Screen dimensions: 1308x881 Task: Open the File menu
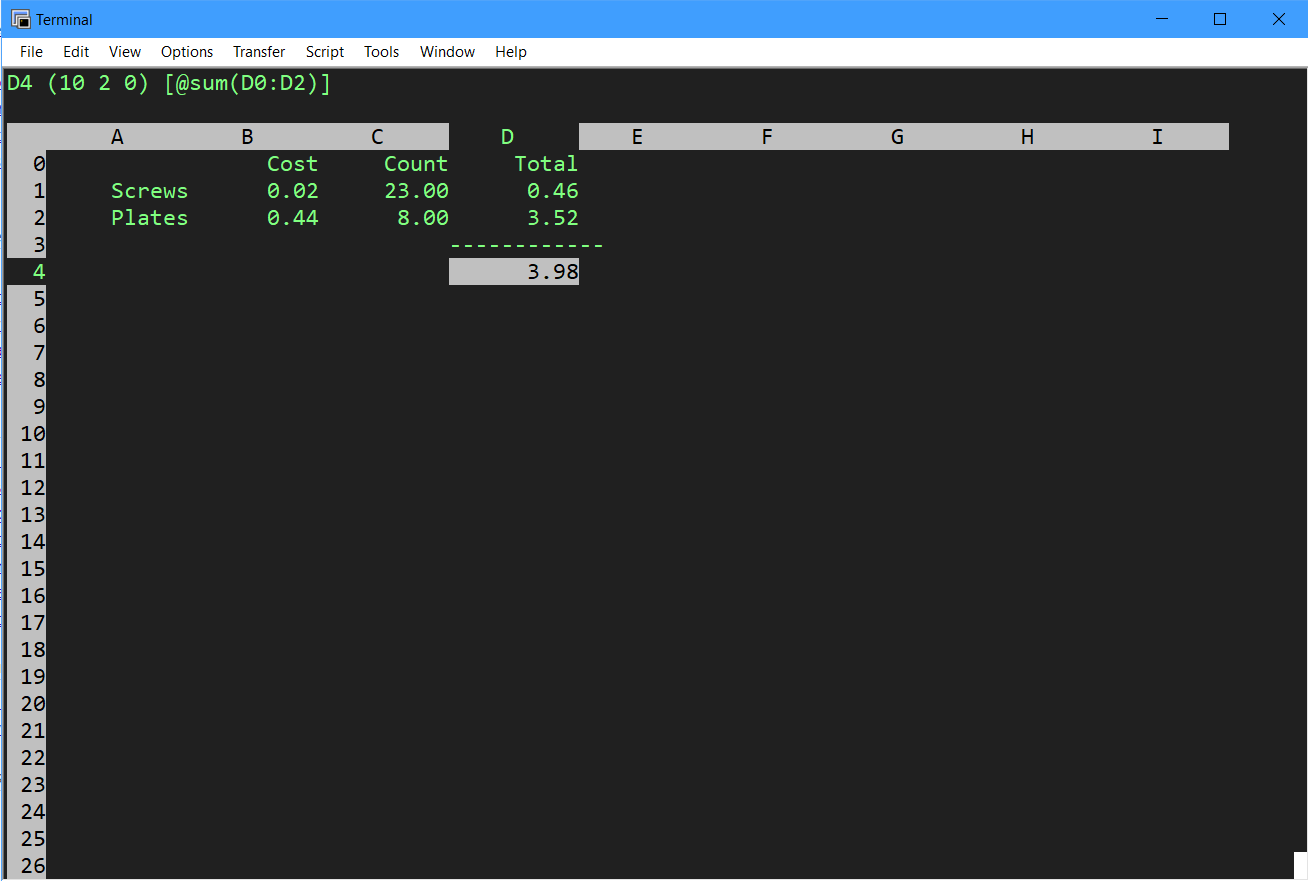click(31, 52)
